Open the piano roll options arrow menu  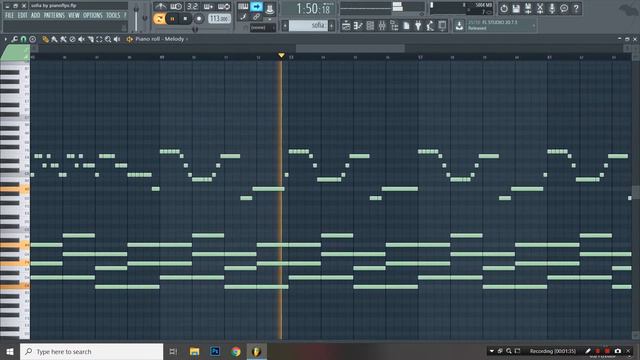(6, 39)
